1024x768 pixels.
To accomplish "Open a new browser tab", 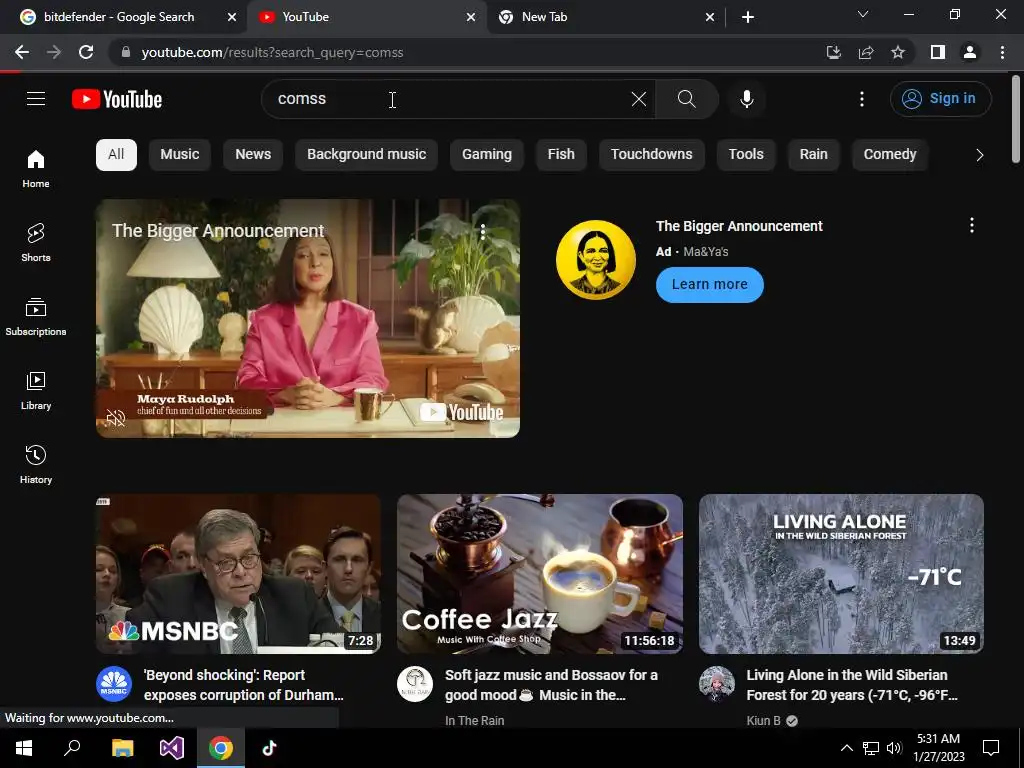I will point(748,17).
